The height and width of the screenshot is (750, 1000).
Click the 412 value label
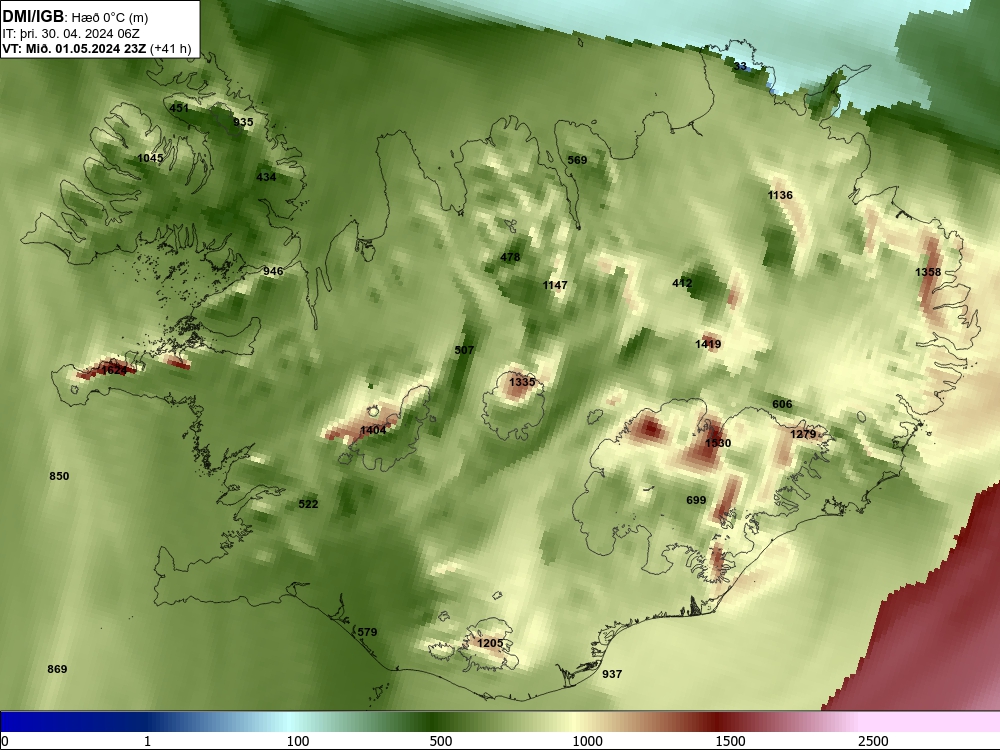coord(682,283)
